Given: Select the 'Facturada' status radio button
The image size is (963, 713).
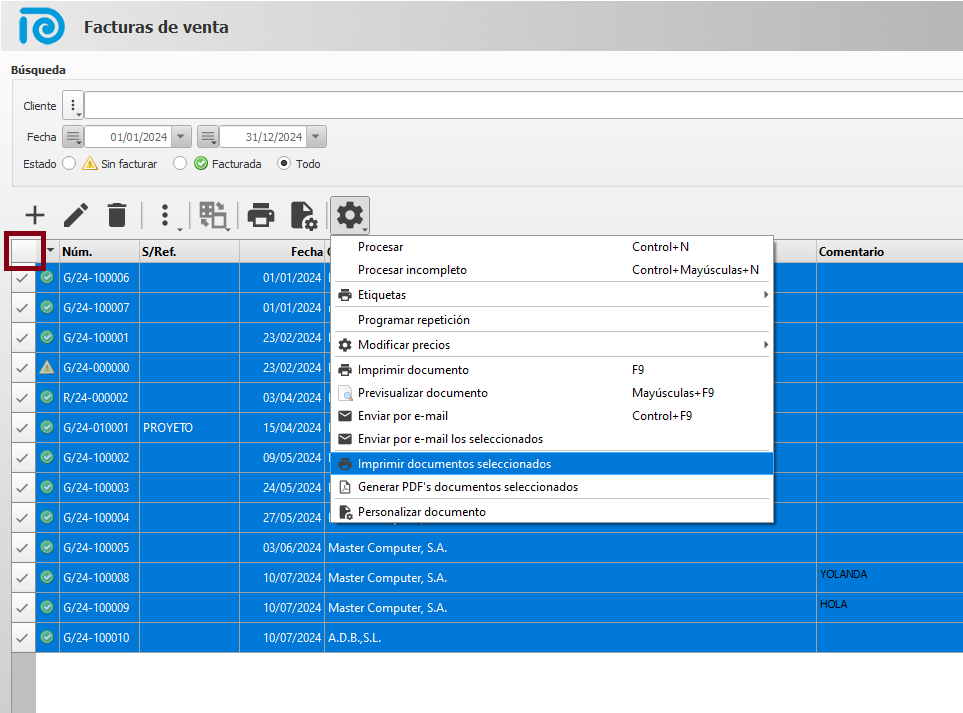Looking at the screenshot, I should 180,163.
